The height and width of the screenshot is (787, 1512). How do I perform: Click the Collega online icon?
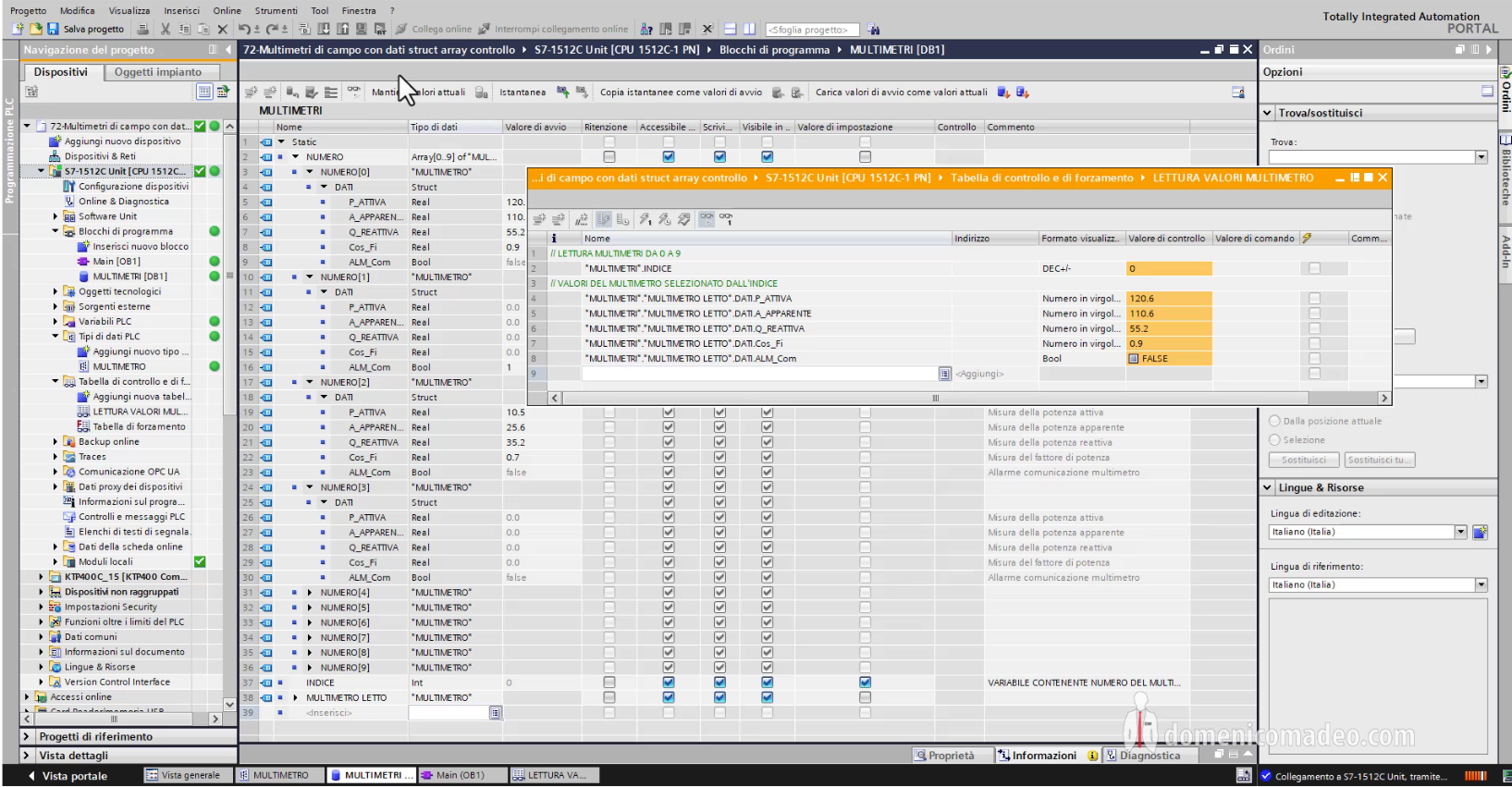401,30
